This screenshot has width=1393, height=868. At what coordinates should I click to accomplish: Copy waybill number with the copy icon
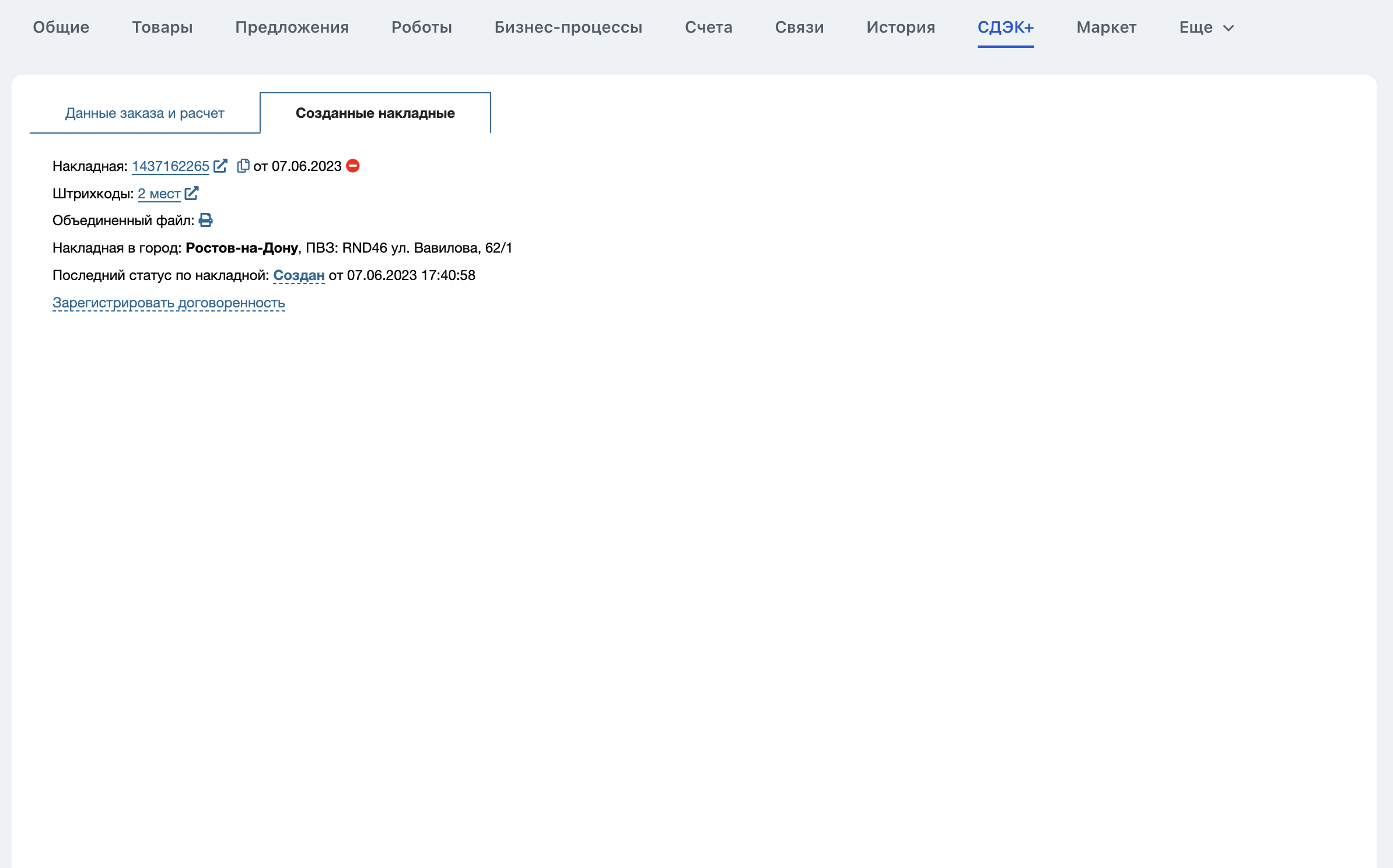[x=243, y=166]
